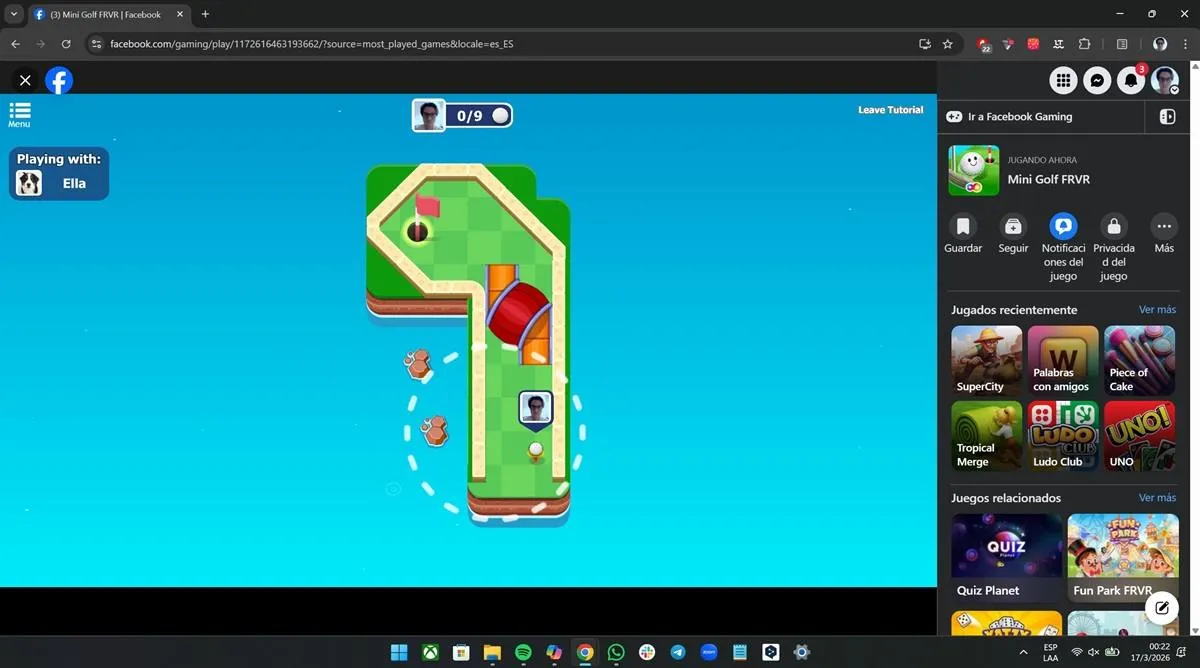This screenshot has width=1200, height=668.
Task: Open the Windows Start menu
Action: (399, 652)
